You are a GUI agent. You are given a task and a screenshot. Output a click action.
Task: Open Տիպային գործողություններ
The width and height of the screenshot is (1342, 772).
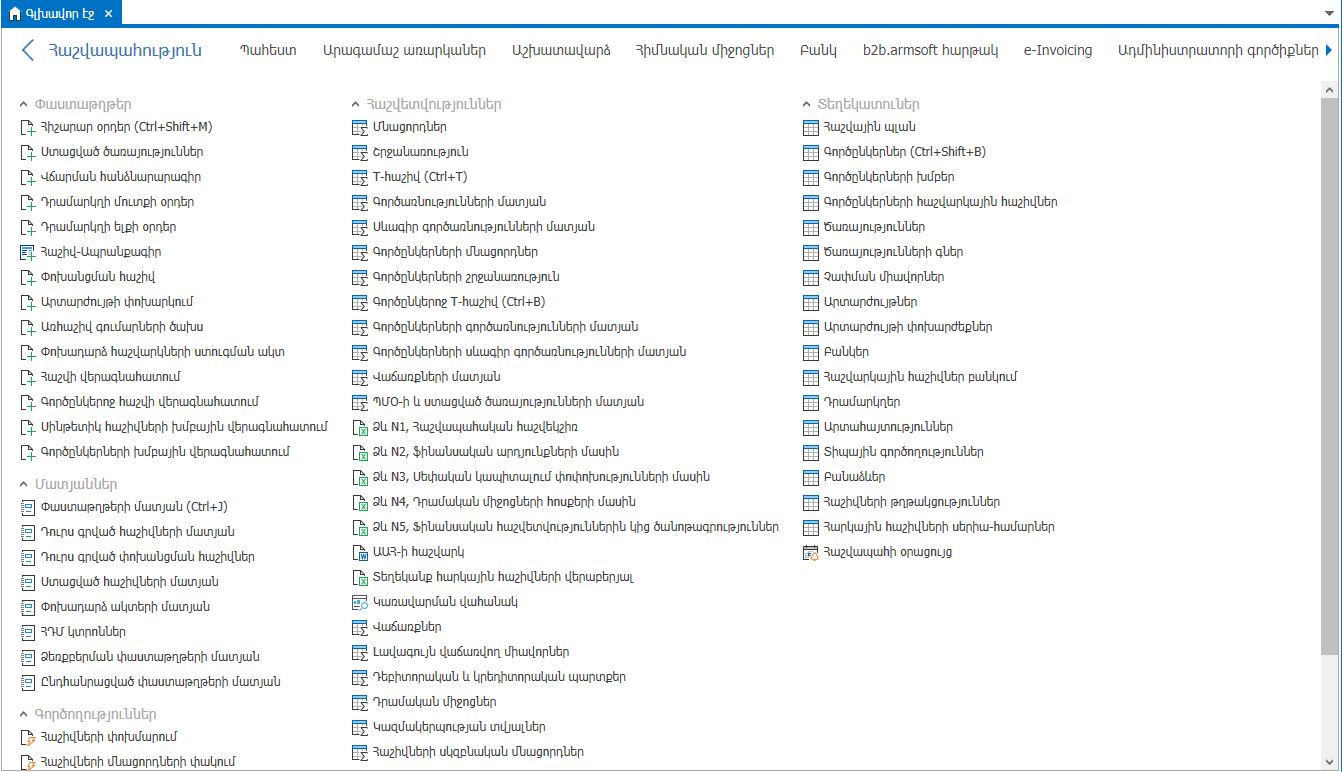pos(903,453)
